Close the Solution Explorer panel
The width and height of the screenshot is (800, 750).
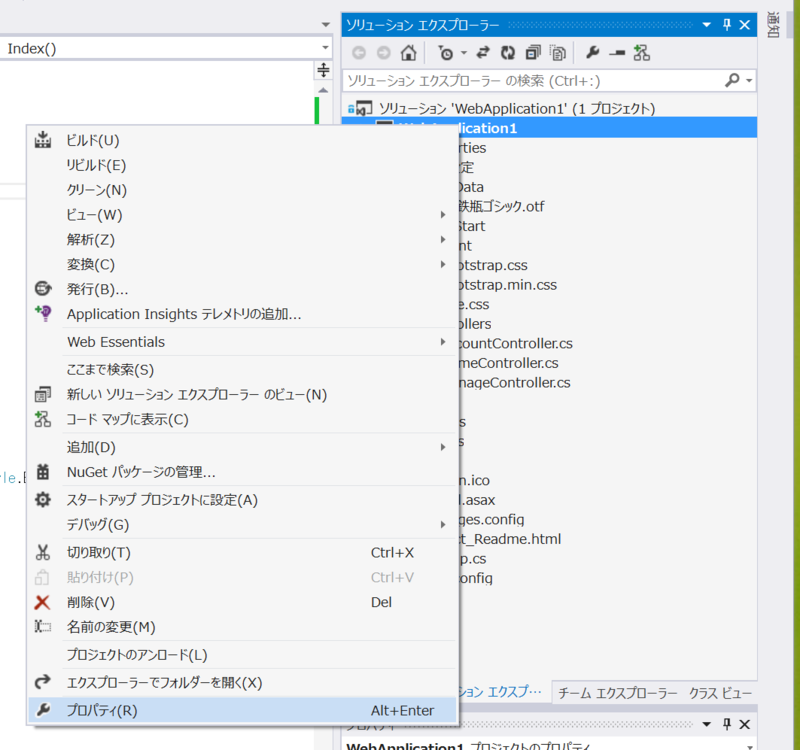pyautogui.click(x=745, y=24)
